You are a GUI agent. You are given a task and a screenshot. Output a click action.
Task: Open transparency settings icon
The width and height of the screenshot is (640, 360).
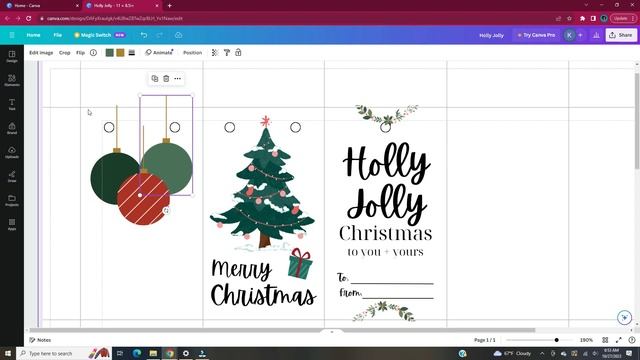coord(215,53)
